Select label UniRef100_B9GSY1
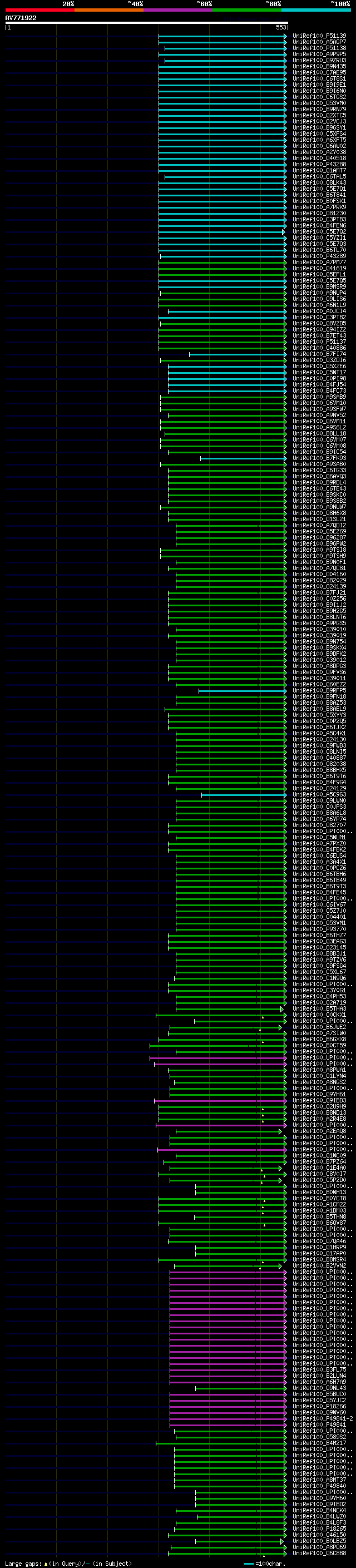The width and height of the screenshot is (356, 1568). point(319,127)
